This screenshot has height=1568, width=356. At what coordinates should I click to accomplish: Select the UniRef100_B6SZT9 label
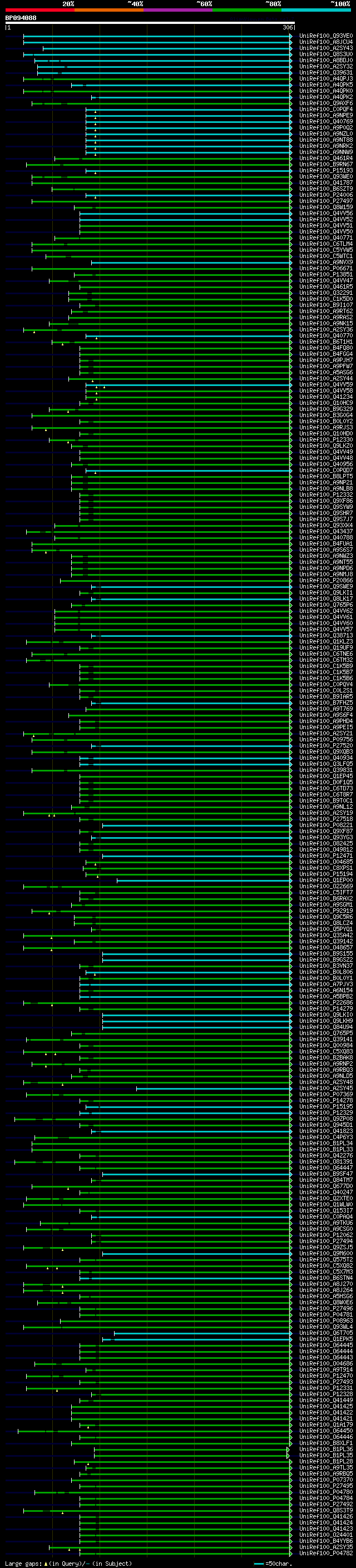(326, 189)
